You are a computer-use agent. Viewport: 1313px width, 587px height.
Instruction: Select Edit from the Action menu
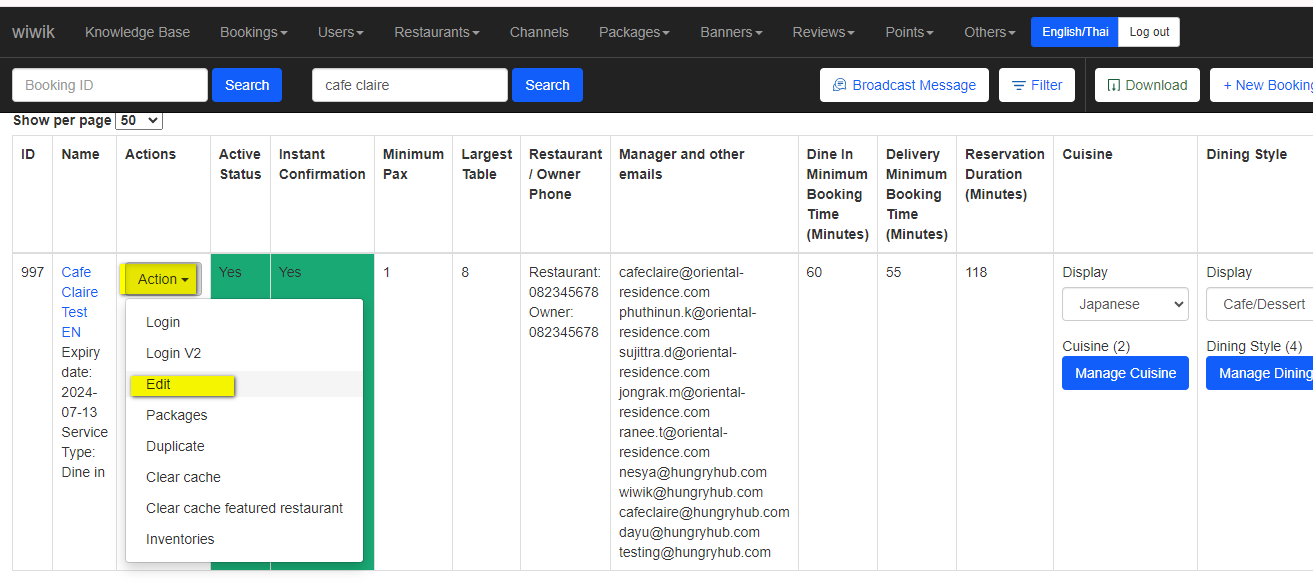[158, 384]
